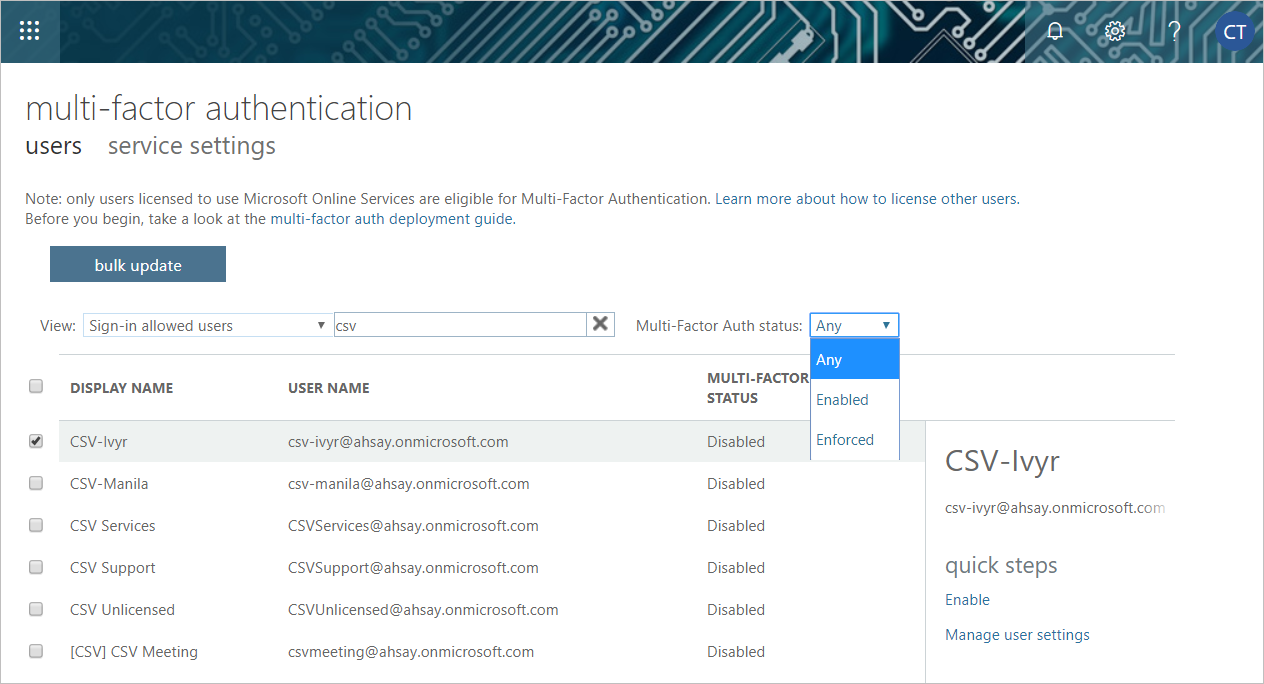Clear the csv search with X icon
Image resolution: width=1264 pixels, height=684 pixels.
tap(600, 324)
